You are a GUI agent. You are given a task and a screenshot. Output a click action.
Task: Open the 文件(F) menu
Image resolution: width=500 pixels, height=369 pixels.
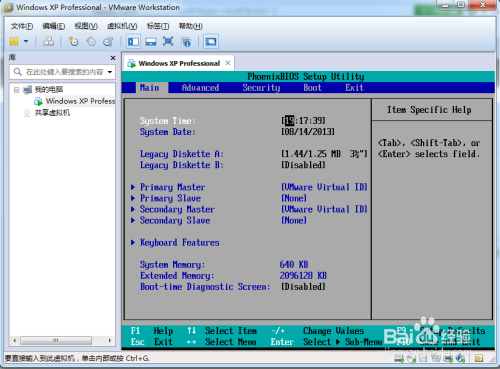click(22, 26)
